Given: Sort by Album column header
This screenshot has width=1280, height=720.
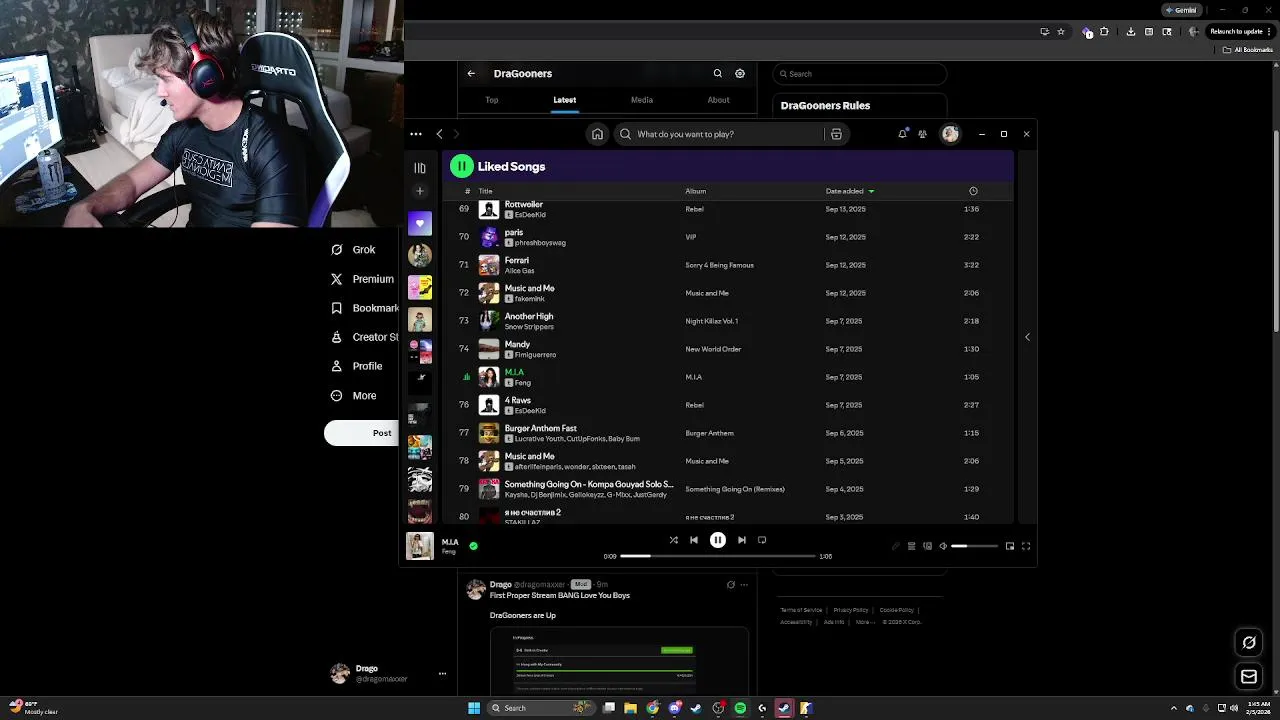Looking at the screenshot, I should tap(695, 191).
